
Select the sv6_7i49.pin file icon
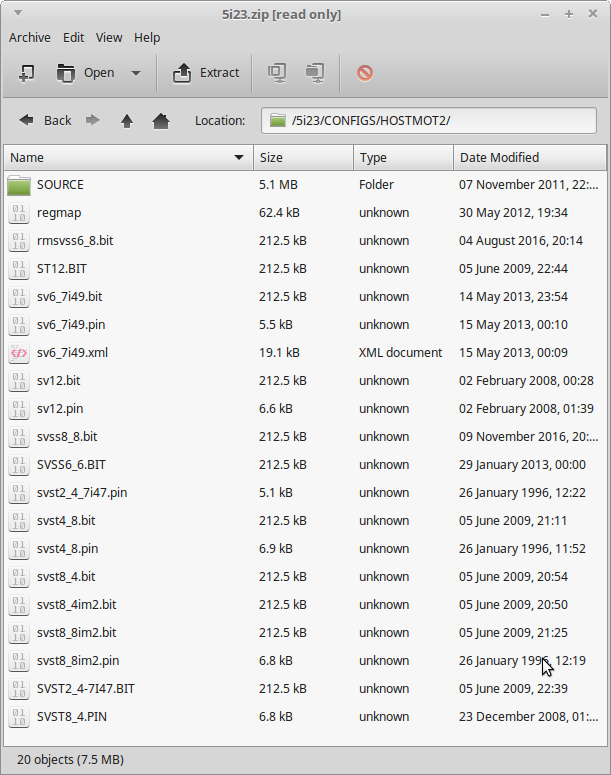click(19, 325)
